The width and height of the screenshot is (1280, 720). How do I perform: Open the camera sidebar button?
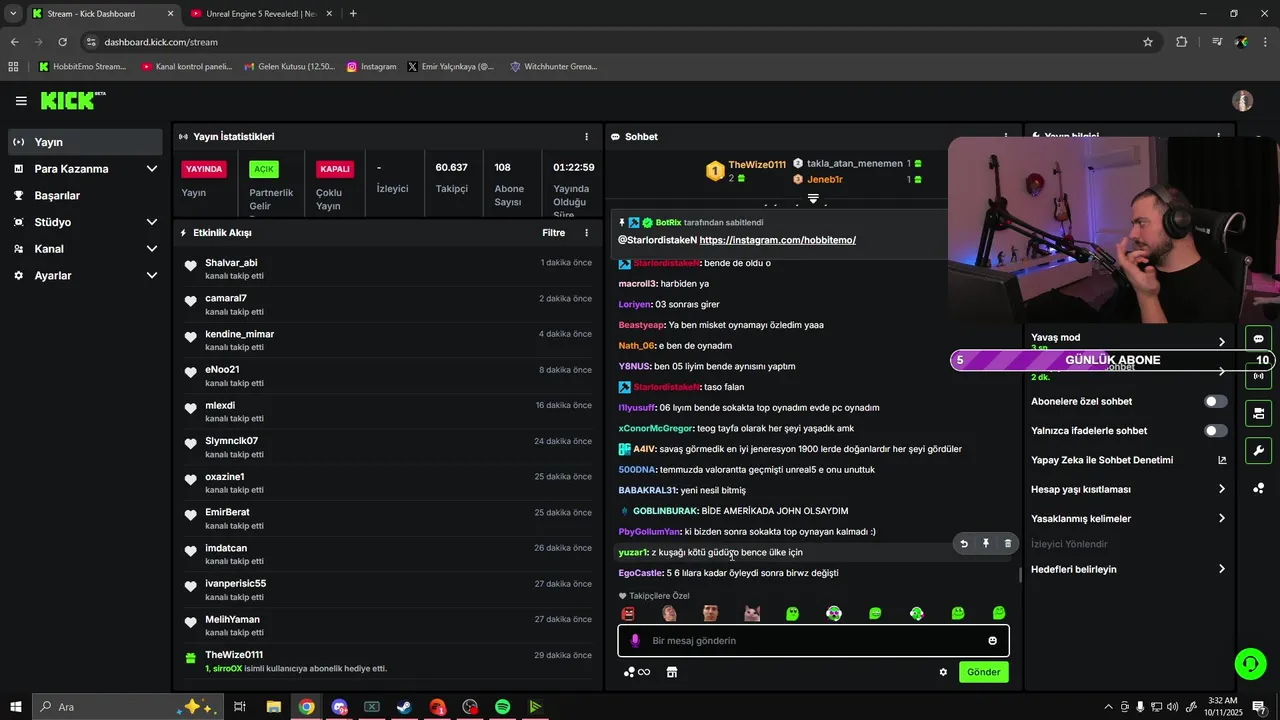(1258, 413)
